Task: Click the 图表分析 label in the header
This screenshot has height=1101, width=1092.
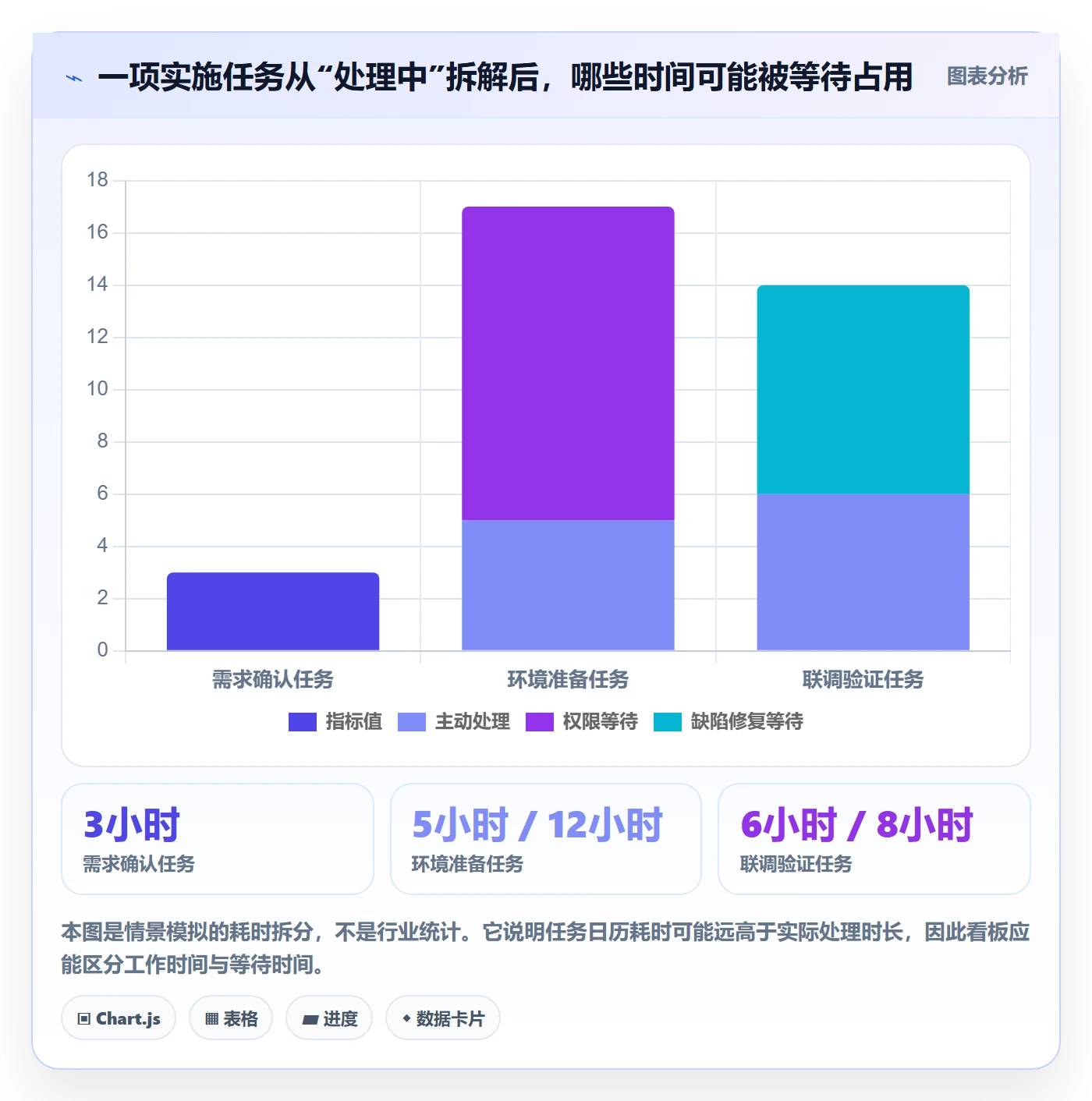Action: coord(987,76)
